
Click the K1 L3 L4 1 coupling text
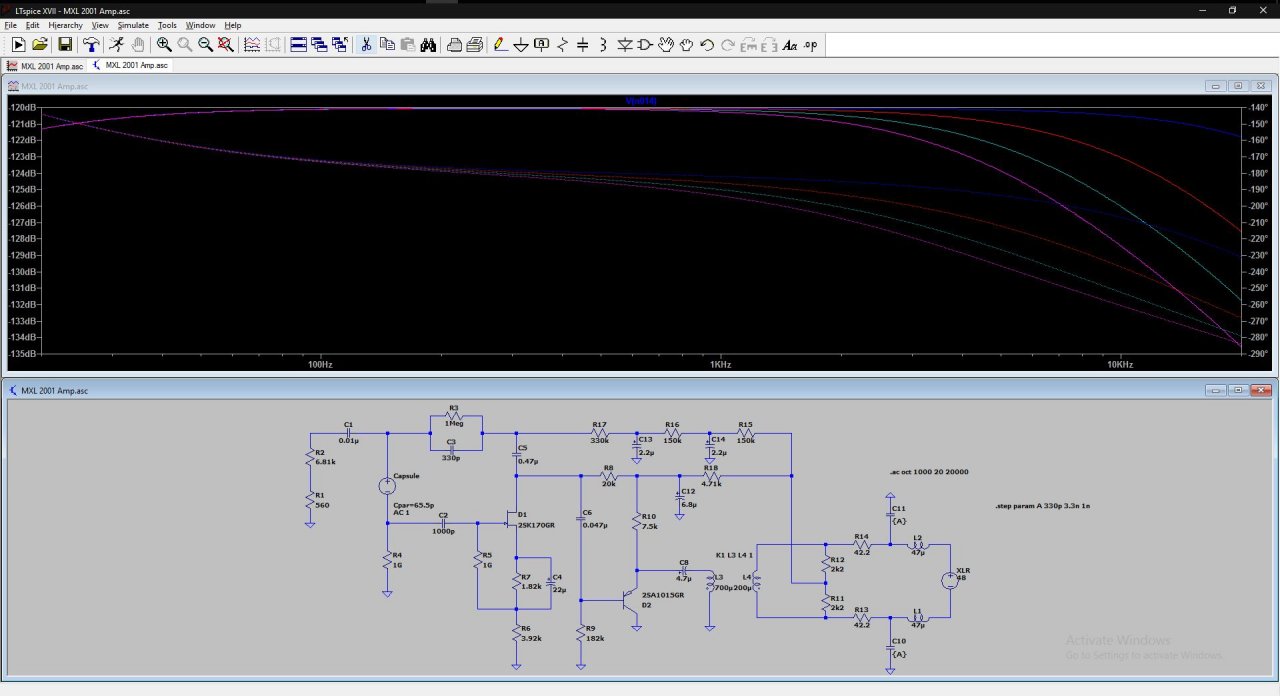click(x=735, y=553)
